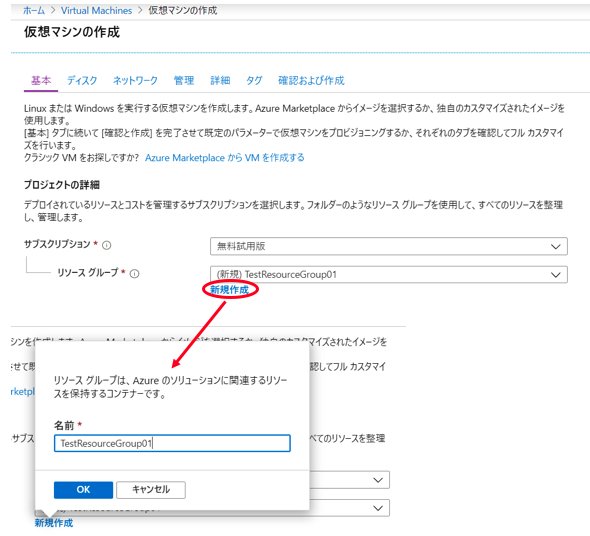This screenshot has width=590, height=536.
Task: Click the サブスクリプション info icon
Action: (107, 245)
